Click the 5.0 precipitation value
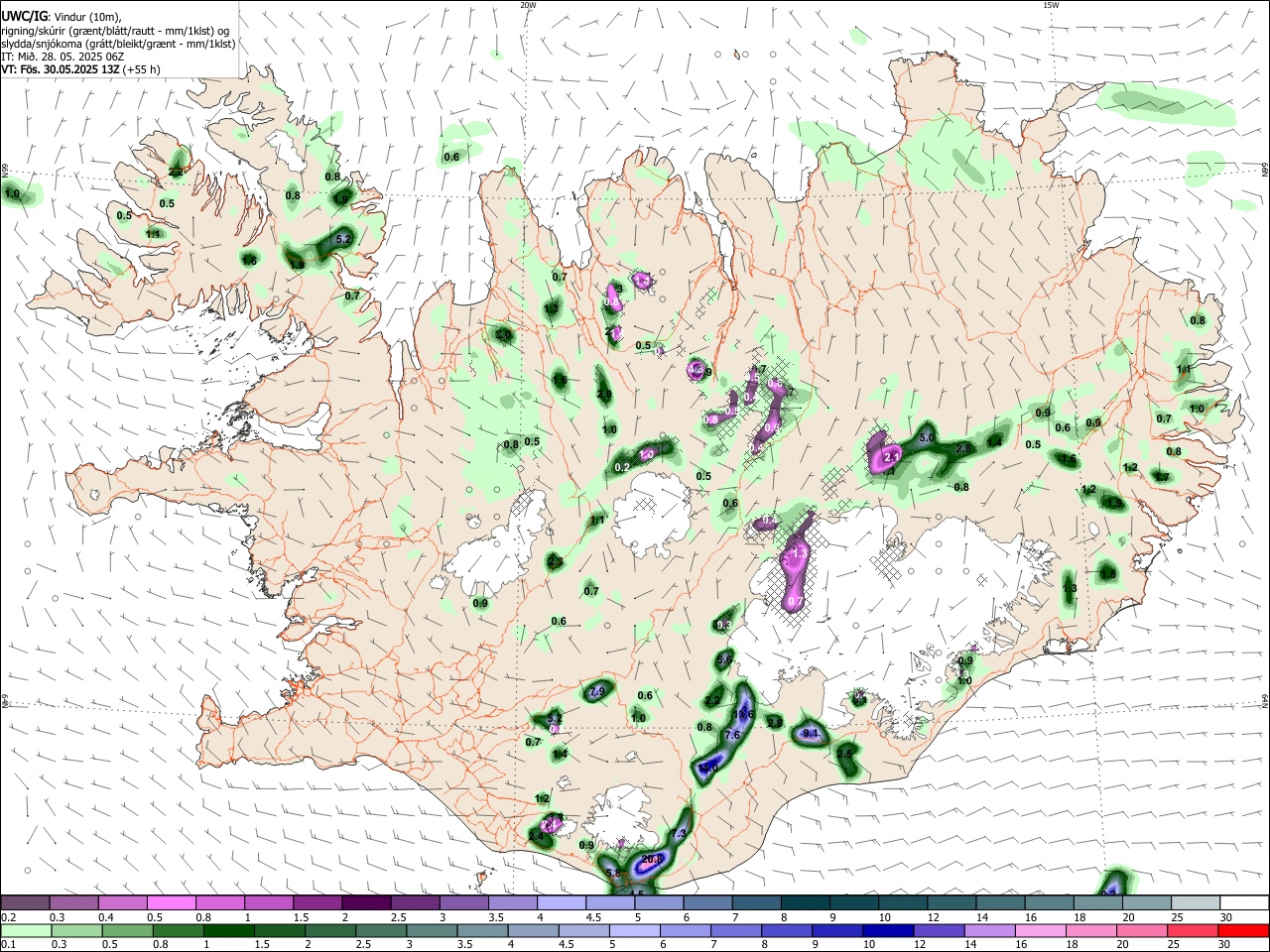Viewport: 1270px width, 952px height. pos(927,437)
